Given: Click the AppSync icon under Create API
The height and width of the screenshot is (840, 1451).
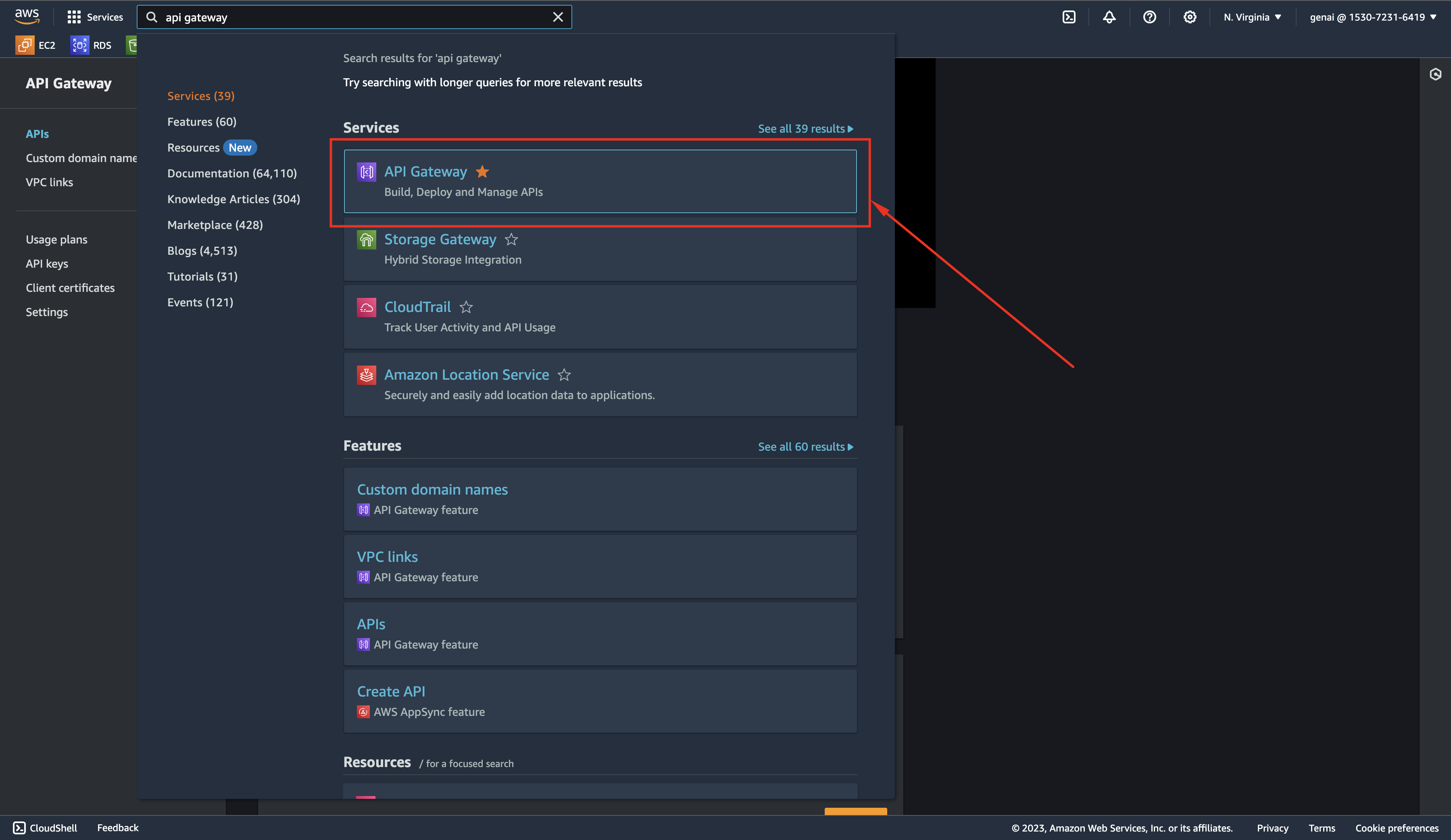Looking at the screenshot, I should tap(363, 712).
